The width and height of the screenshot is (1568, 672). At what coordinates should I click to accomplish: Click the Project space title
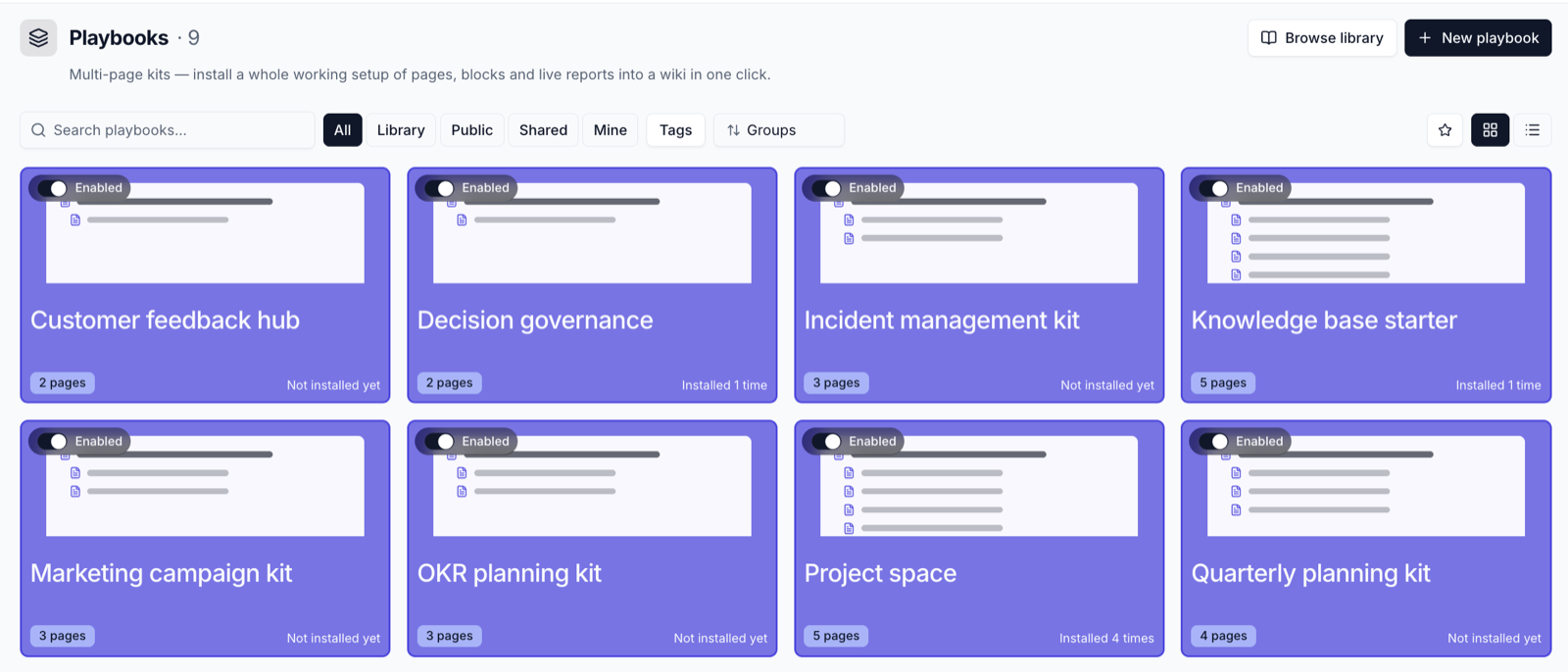point(880,573)
